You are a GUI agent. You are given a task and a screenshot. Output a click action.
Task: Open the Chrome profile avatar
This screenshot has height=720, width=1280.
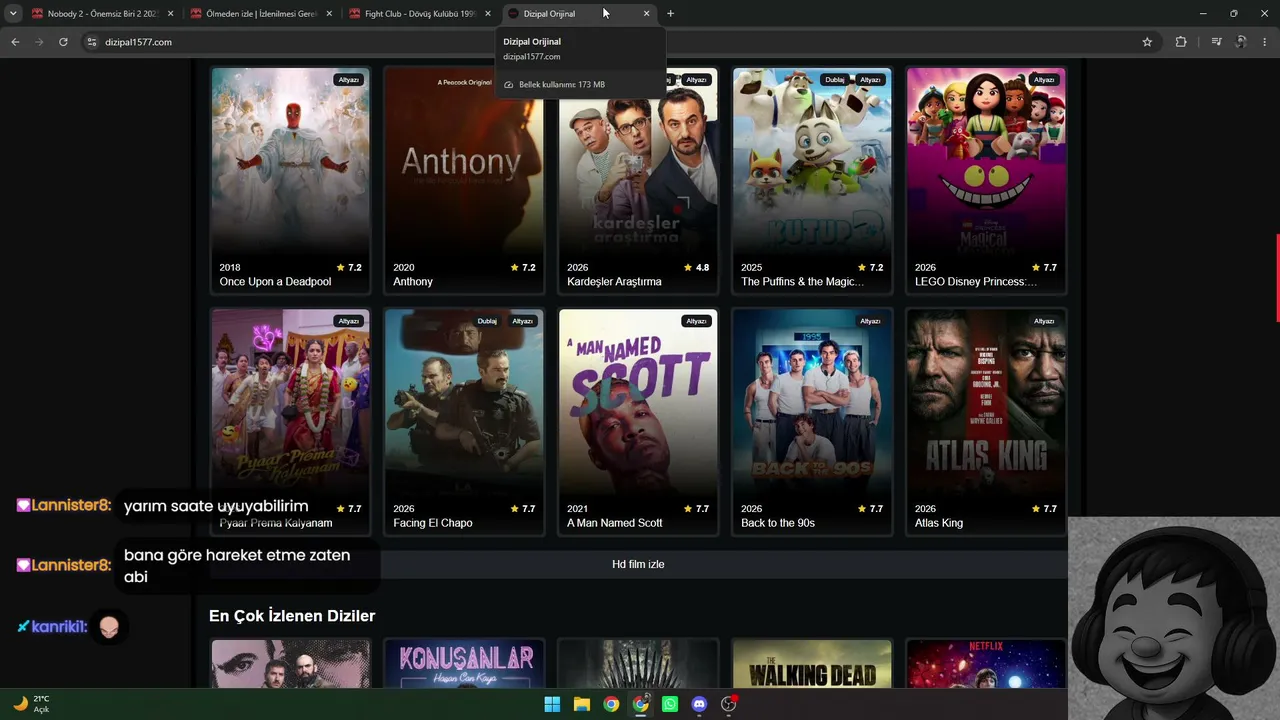click(x=1241, y=42)
